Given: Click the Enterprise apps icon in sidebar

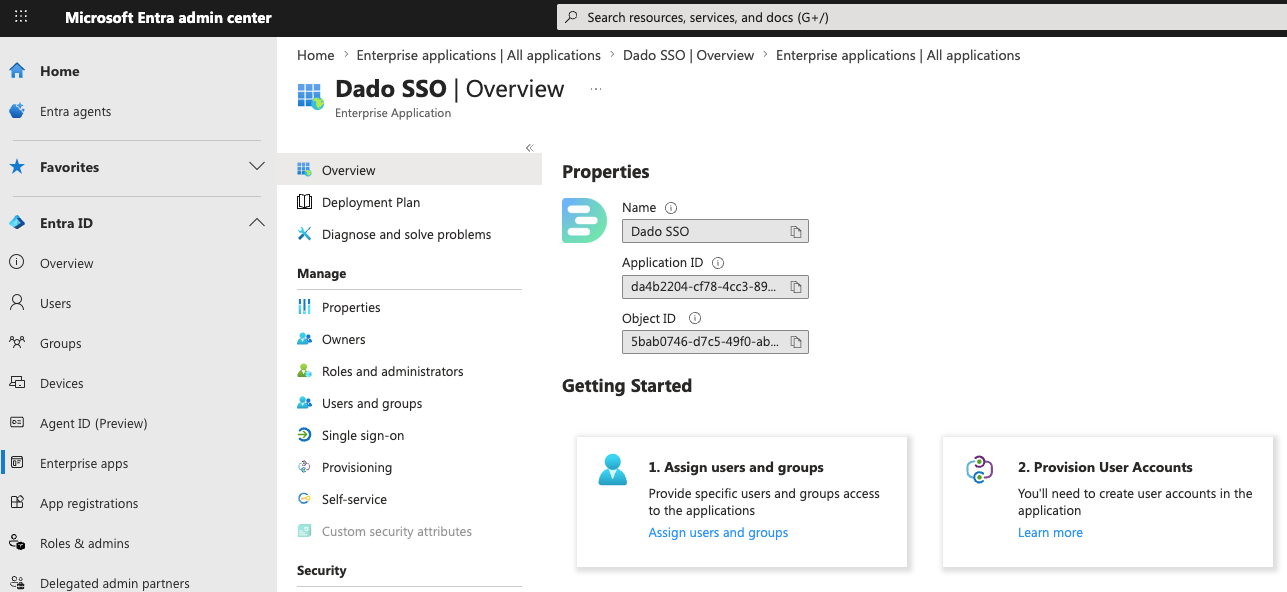Looking at the screenshot, I should [x=17, y=463].
